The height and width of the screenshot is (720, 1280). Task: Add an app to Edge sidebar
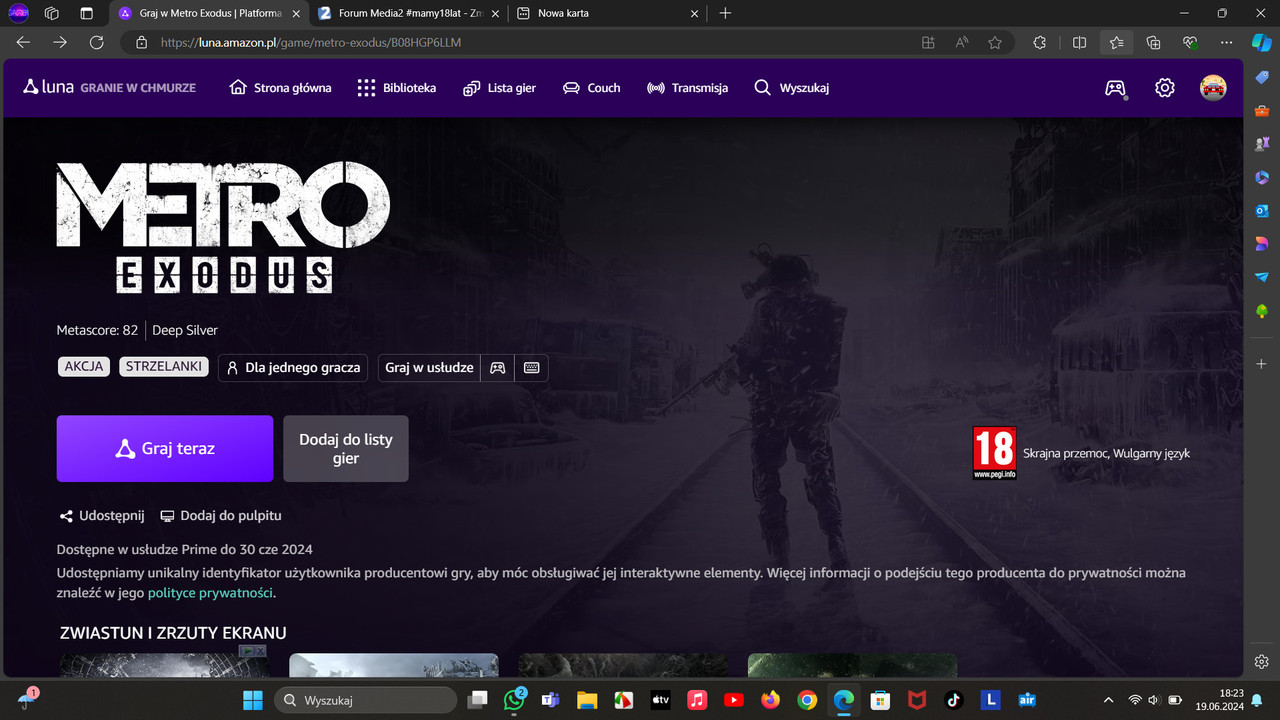[1262, 364]
